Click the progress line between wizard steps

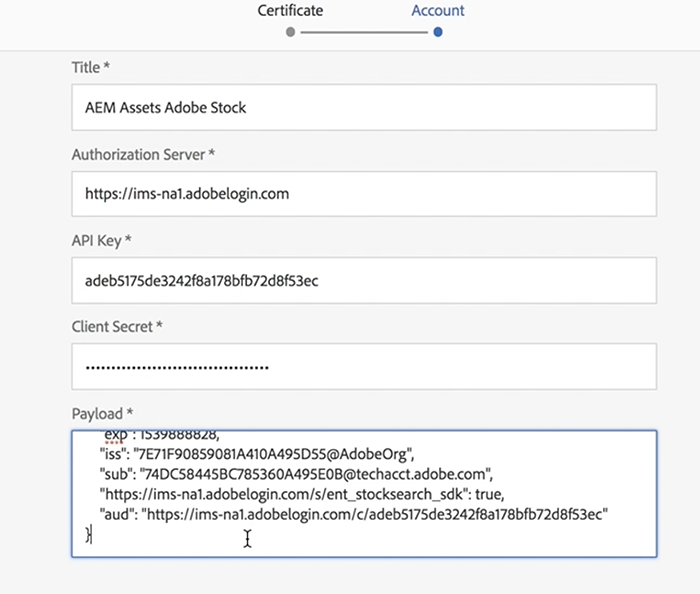click(364, 32)
